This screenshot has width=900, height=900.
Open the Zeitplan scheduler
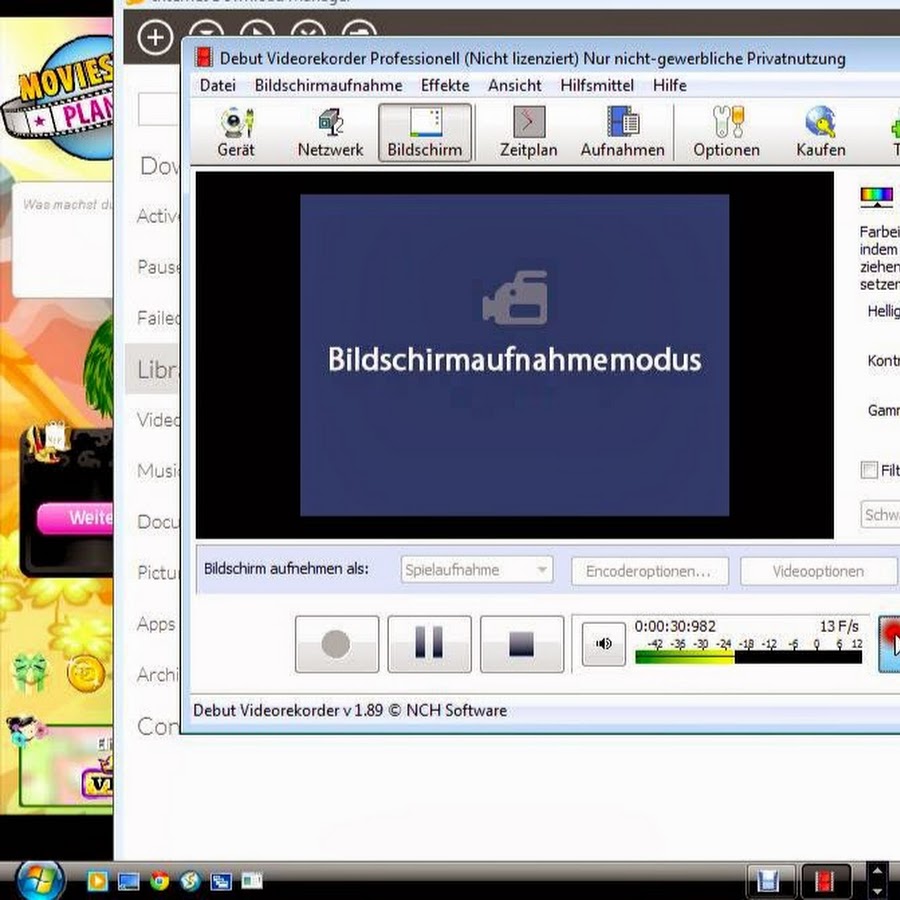[x=528, y=133]
